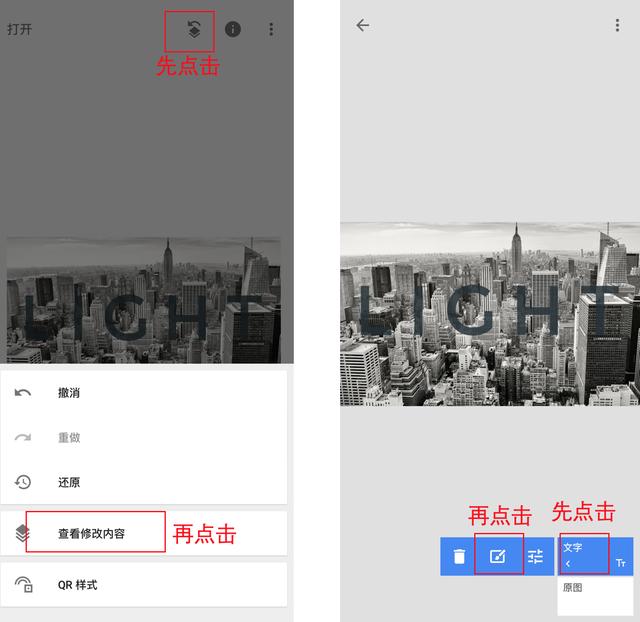Tap the undo arrow icon beside 撤消
Image resolution: width=640 pixels, height=622 pixels.
coord(23,393)
